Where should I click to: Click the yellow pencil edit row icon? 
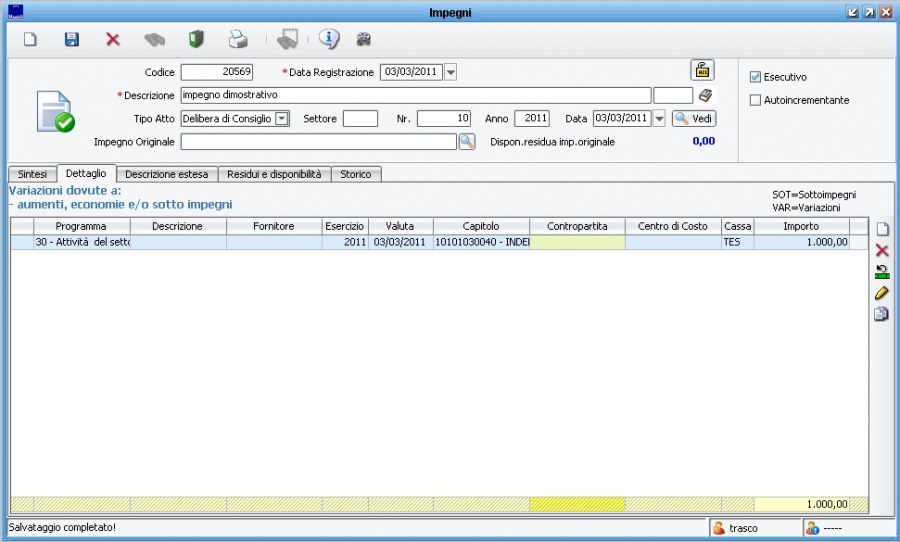882,293
